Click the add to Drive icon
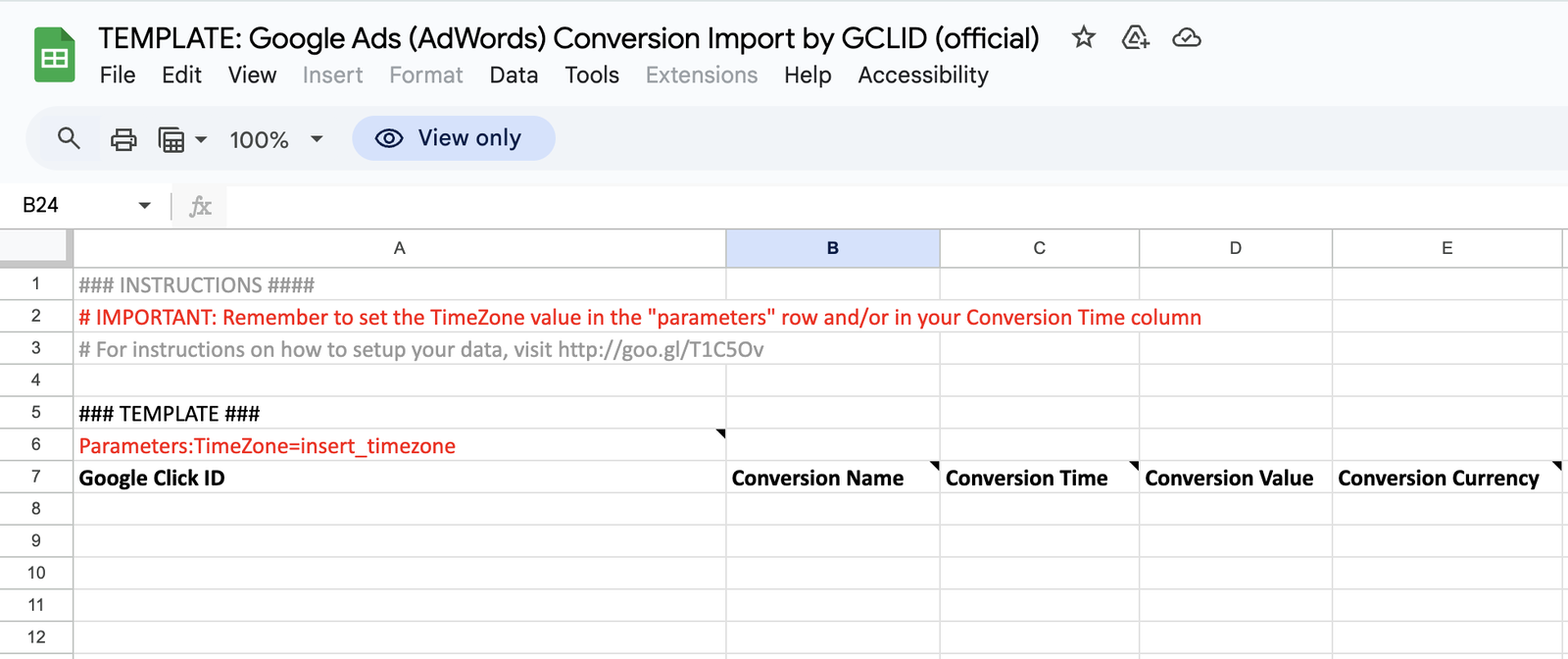This screenshot has height=659, width=1568. point(1135,38)
